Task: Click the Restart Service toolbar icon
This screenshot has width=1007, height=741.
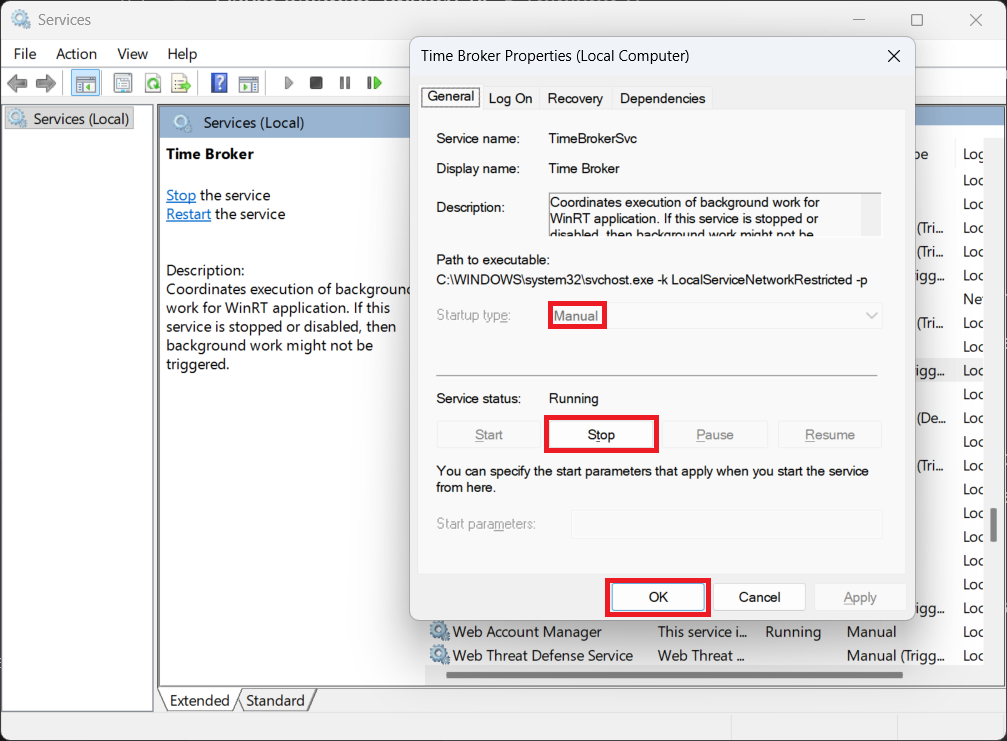Action: (x=374, y=83)
